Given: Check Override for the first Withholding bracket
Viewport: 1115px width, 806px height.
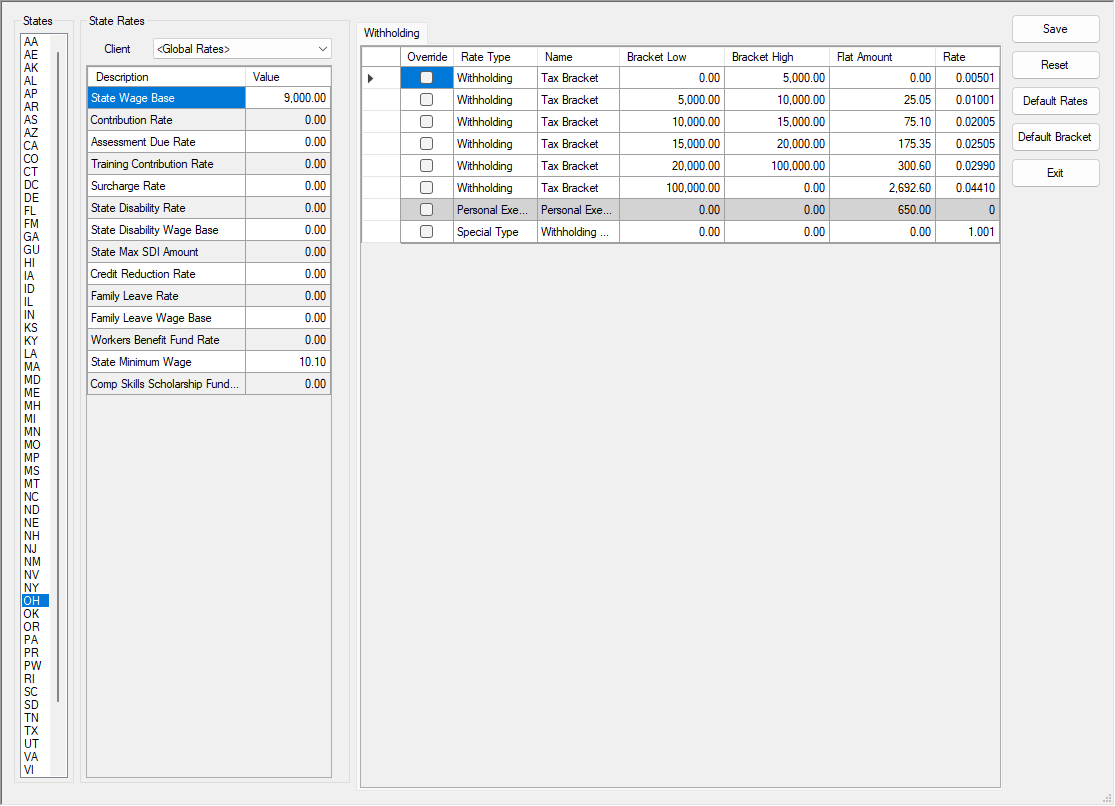Looking at the screenshot, I should (427, 77).
